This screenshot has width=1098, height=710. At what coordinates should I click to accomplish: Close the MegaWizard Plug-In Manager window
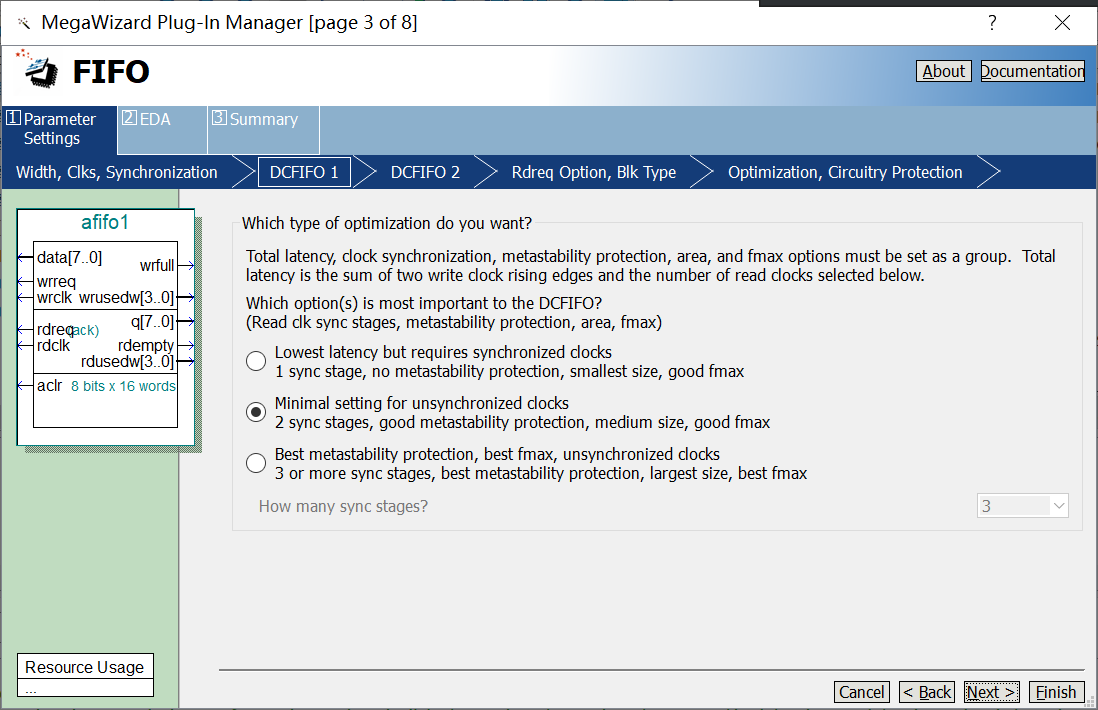(1062, 23)
